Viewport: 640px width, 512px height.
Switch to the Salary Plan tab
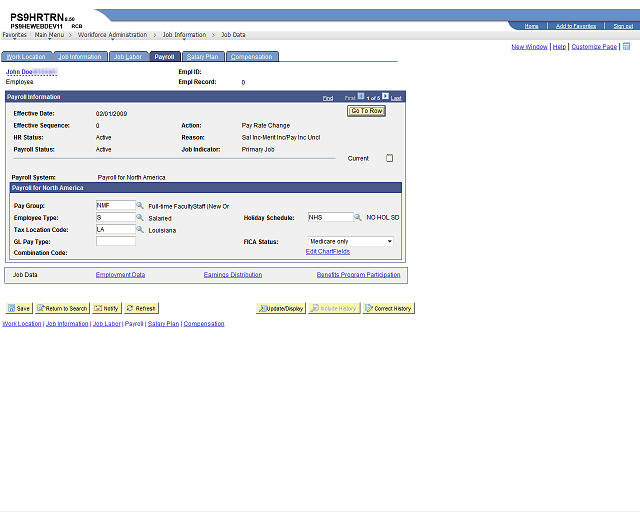tap(203, 57)
